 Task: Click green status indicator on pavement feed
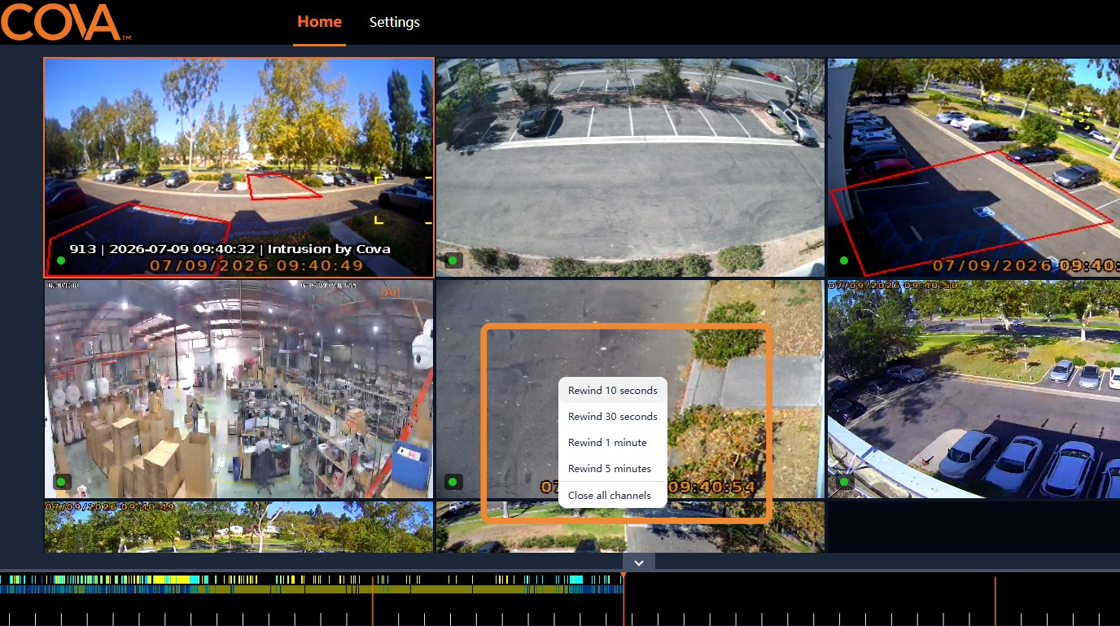point(452,482)
